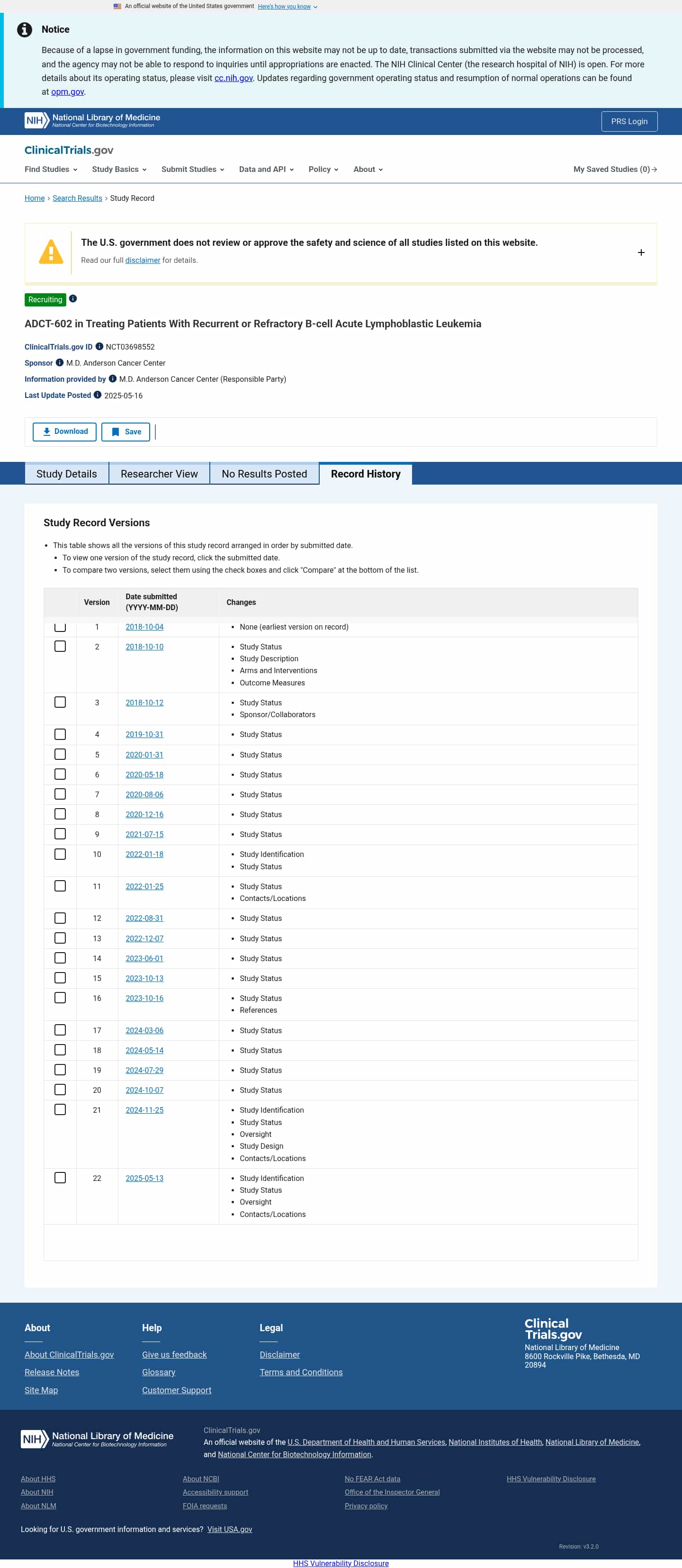Click the info icon beside Sponsor label
682x1568 pixels.
60,363
